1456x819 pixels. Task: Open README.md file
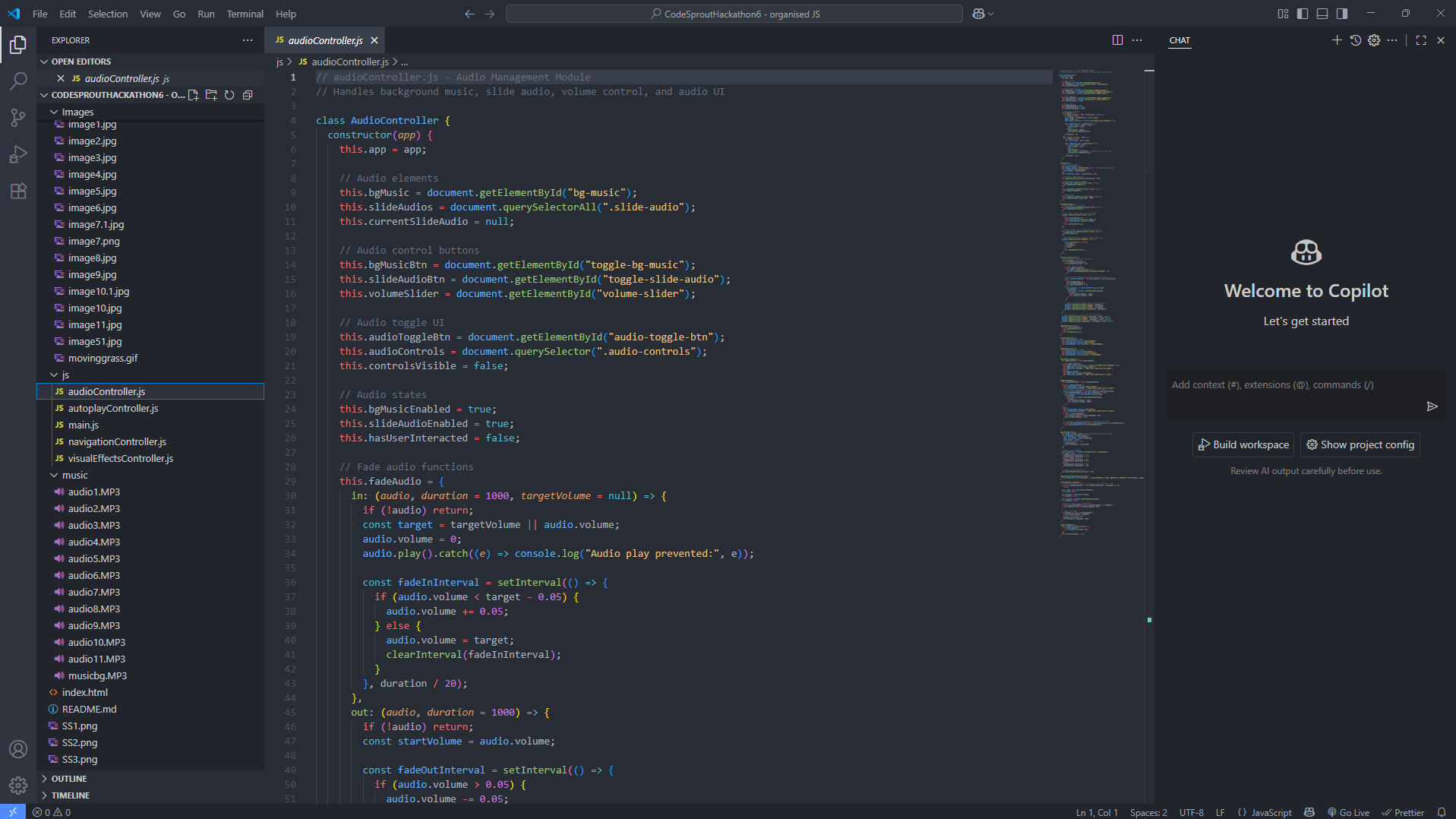(150, 710)
